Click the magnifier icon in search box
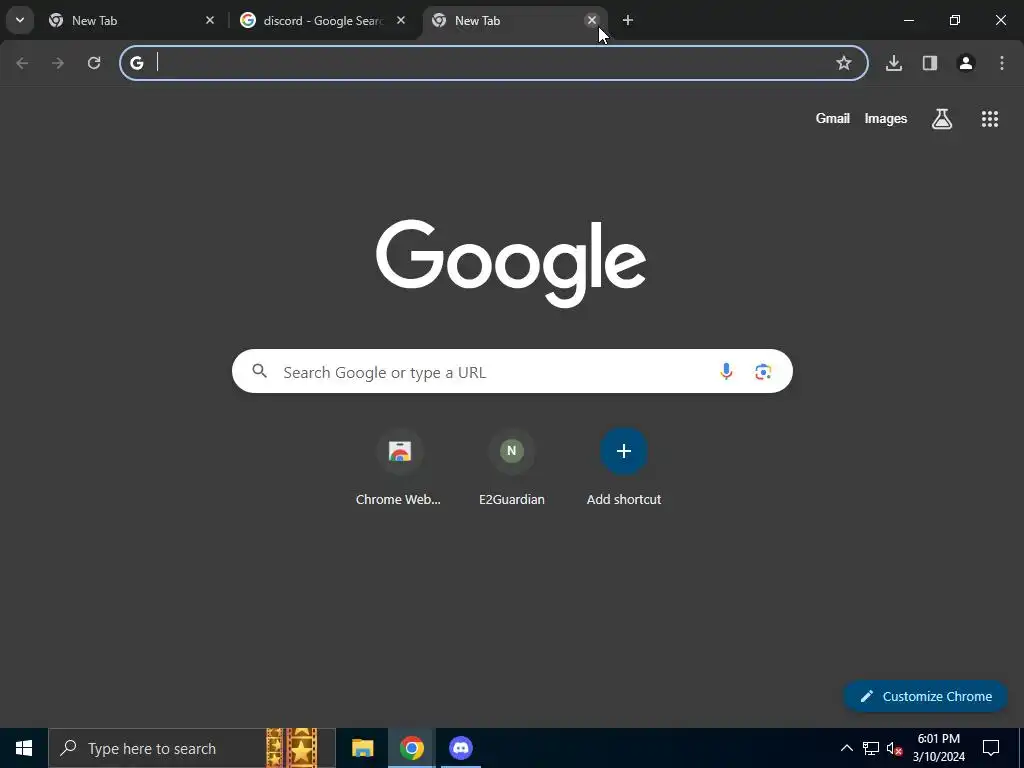Viewport: 1024px width, 768px height. coord(260,371)
